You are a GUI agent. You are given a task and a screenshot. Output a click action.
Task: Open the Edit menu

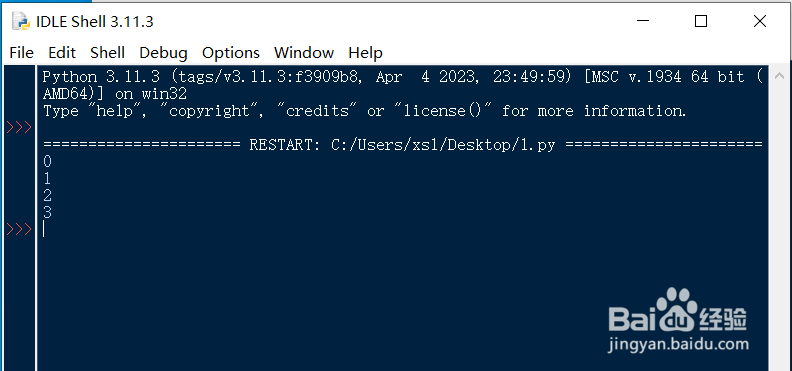[x=62, y=52]
